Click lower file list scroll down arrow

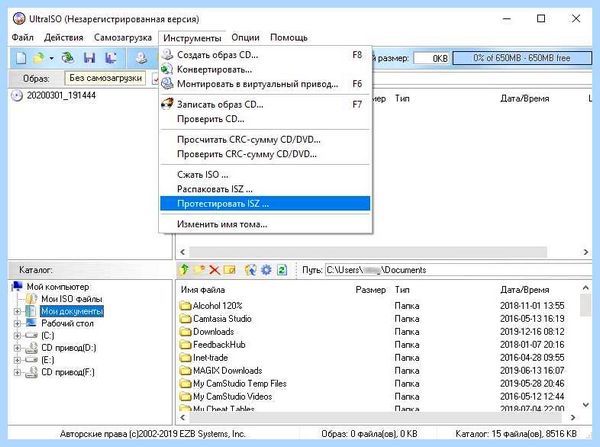(x=585, y=405)
